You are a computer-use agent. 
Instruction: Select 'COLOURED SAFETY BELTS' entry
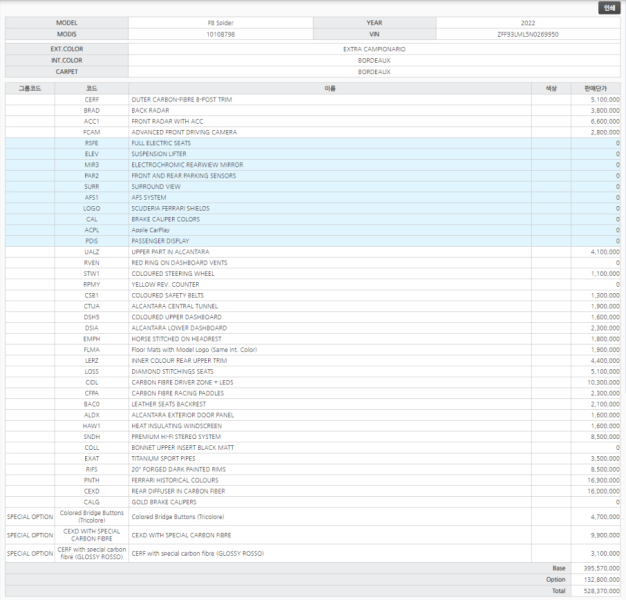click(168, 295)
